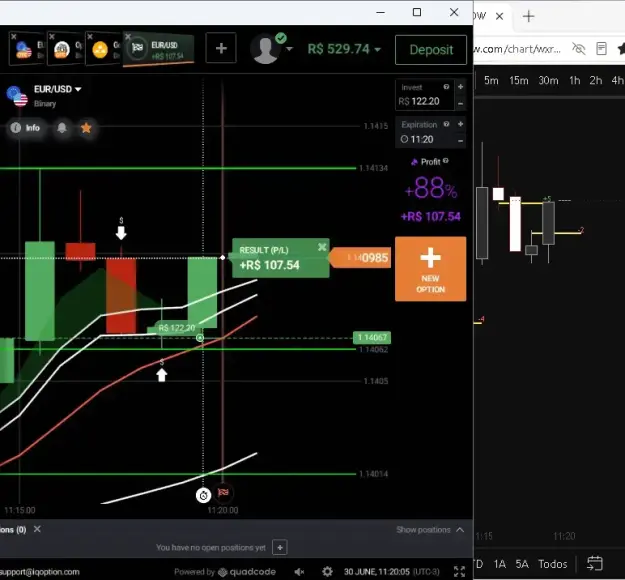Open the settings gear icon
This screenshot has width=625, height=580.
point(327,572)
